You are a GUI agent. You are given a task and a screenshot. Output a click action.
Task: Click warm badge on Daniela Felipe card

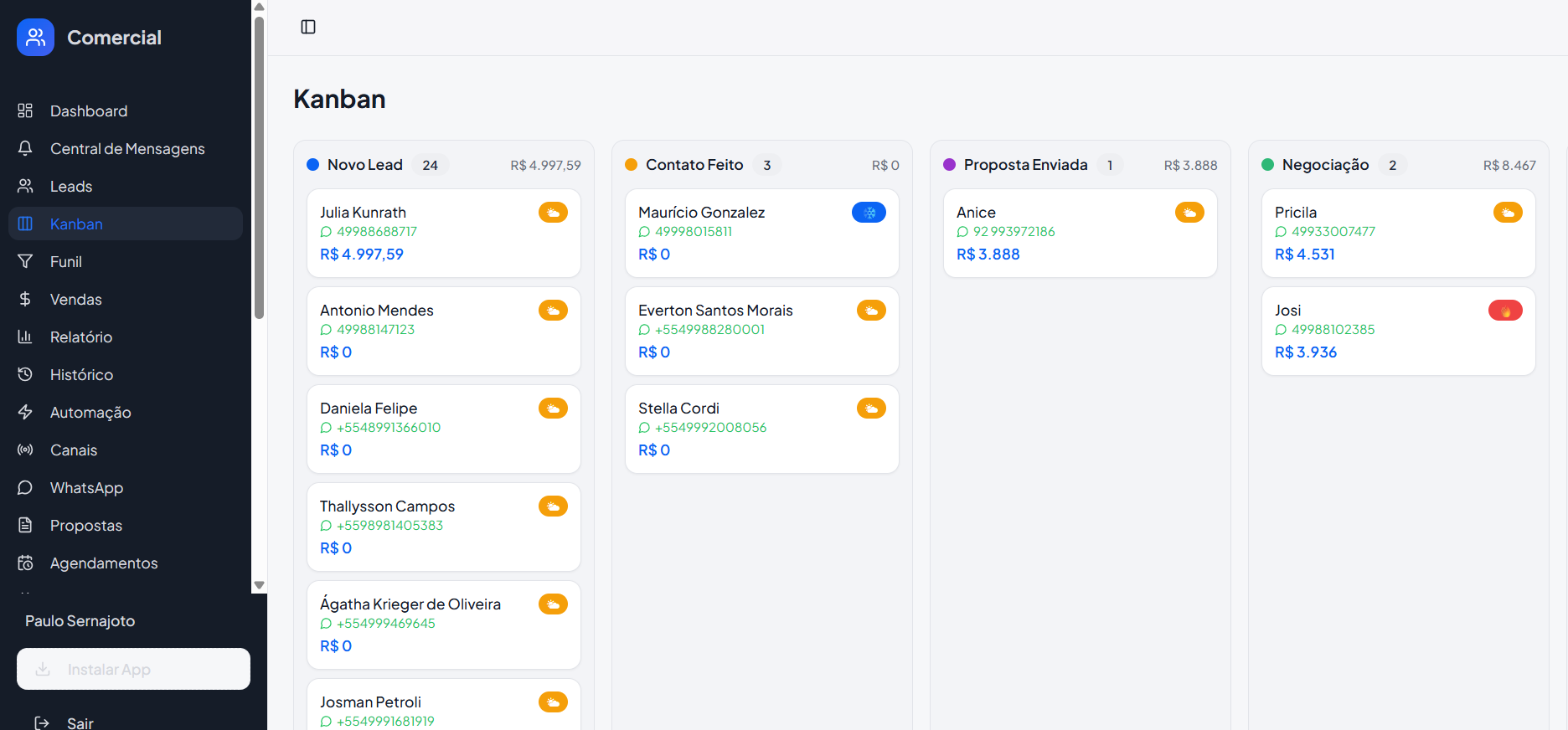pyautogui.click(x=553, y=409)
